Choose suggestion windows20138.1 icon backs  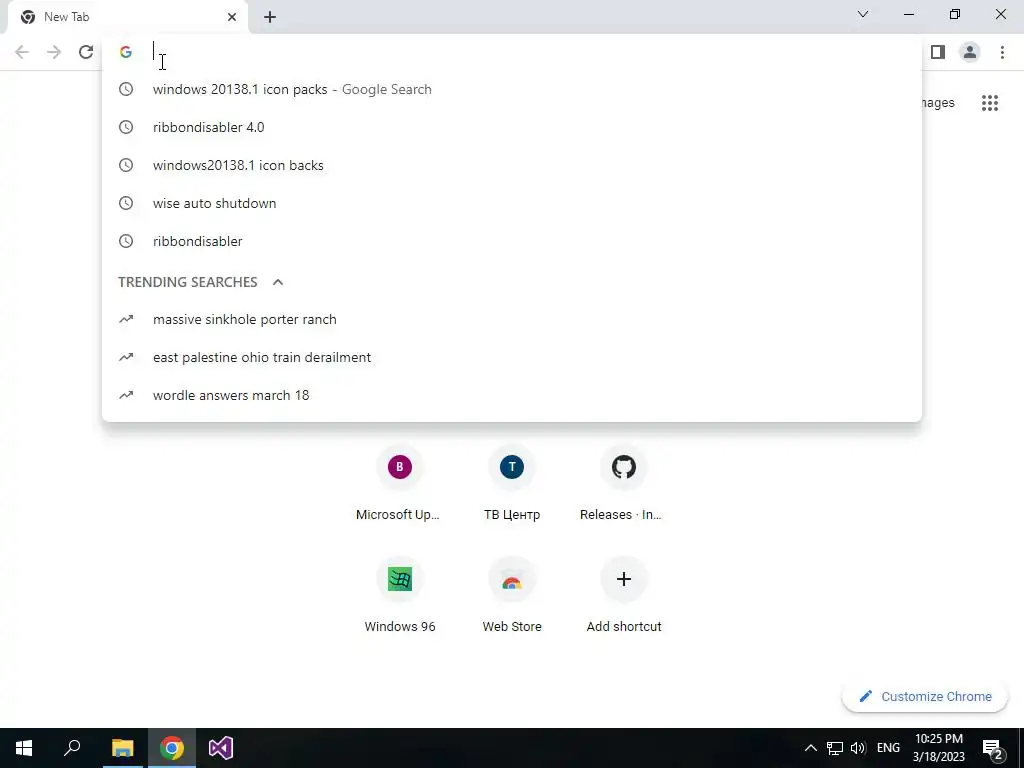tap(511, 165)
